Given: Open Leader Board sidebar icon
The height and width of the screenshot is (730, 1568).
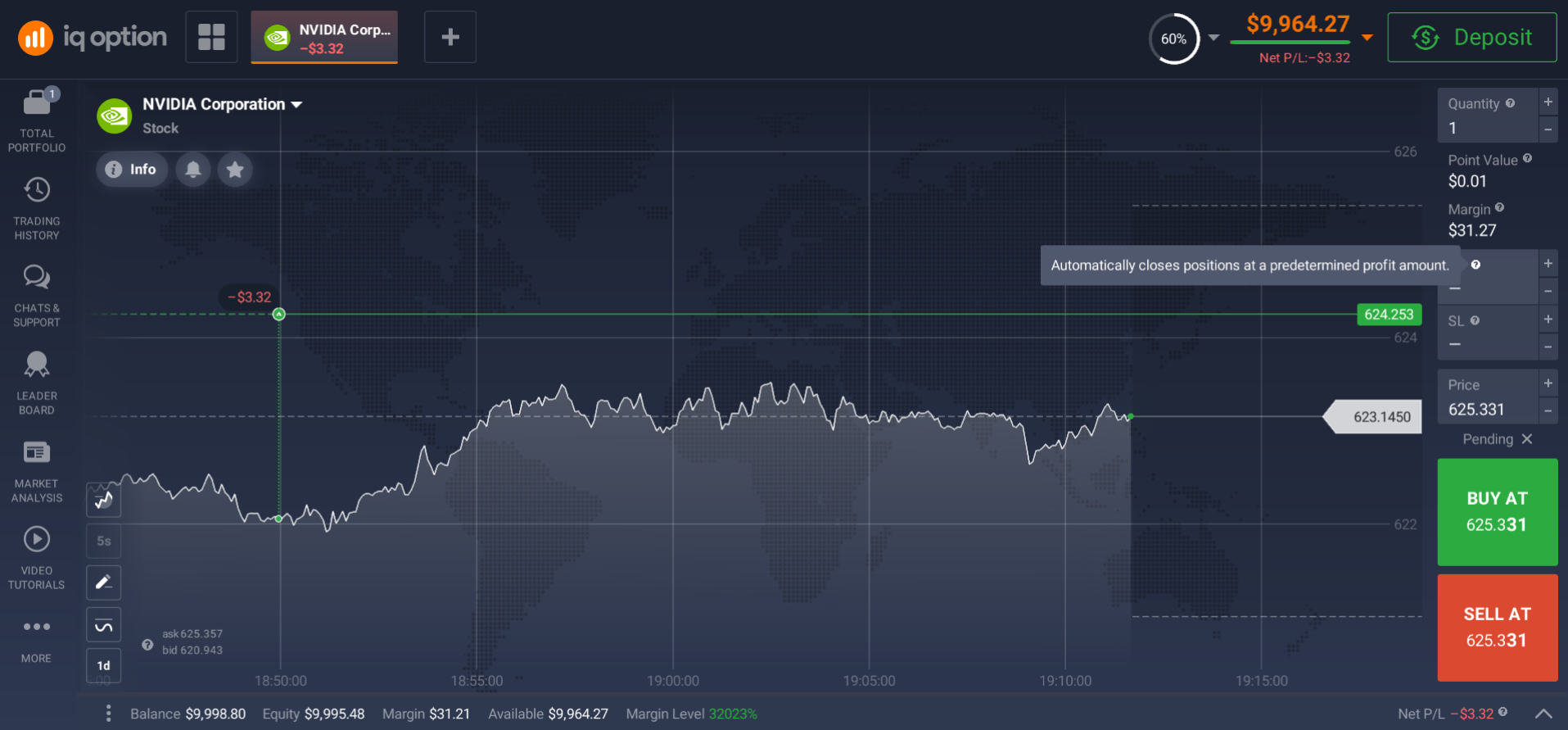Looking at the screenshot, I should click(37, 365).
